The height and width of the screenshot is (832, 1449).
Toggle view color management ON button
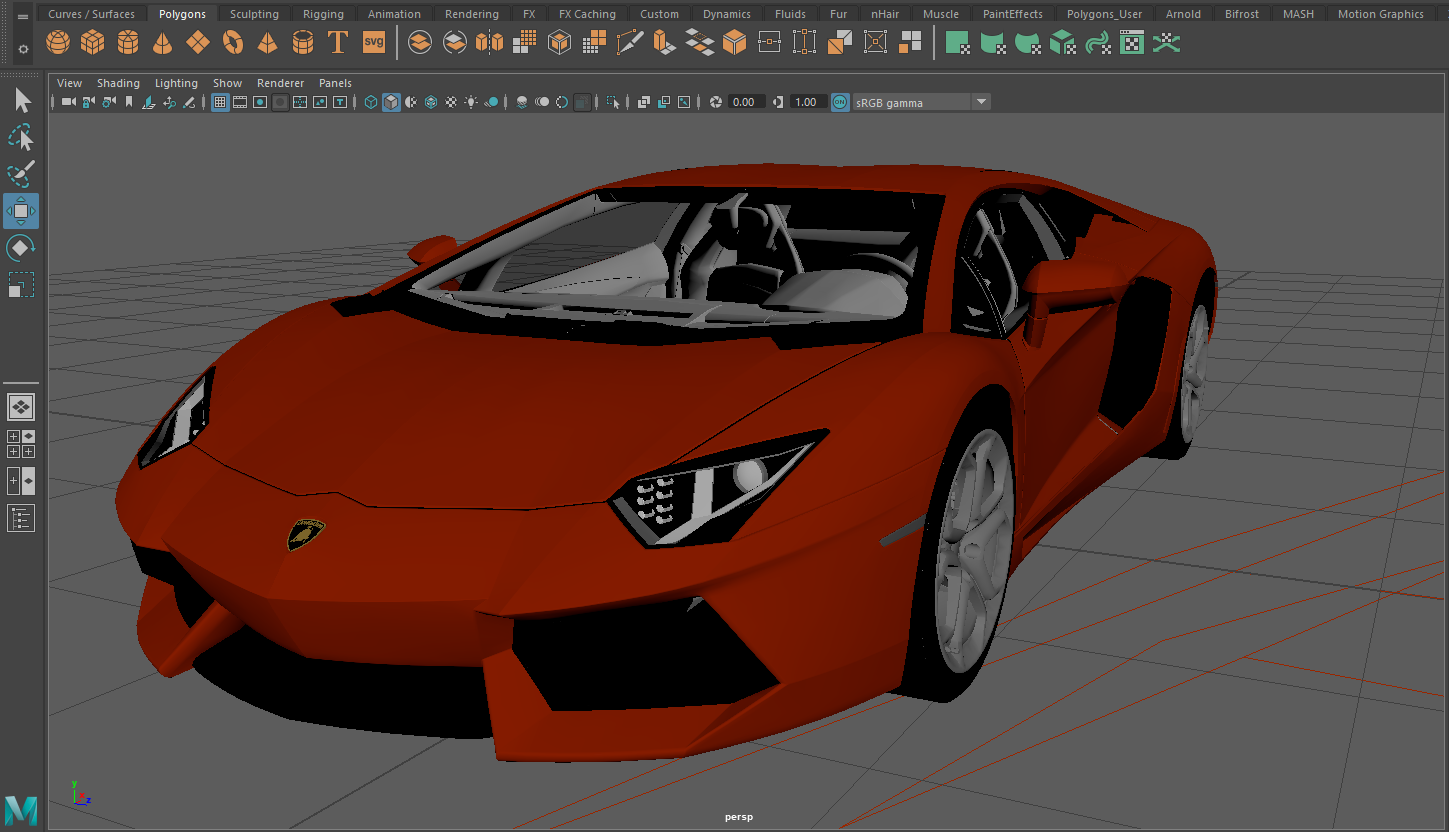[840, 102]
